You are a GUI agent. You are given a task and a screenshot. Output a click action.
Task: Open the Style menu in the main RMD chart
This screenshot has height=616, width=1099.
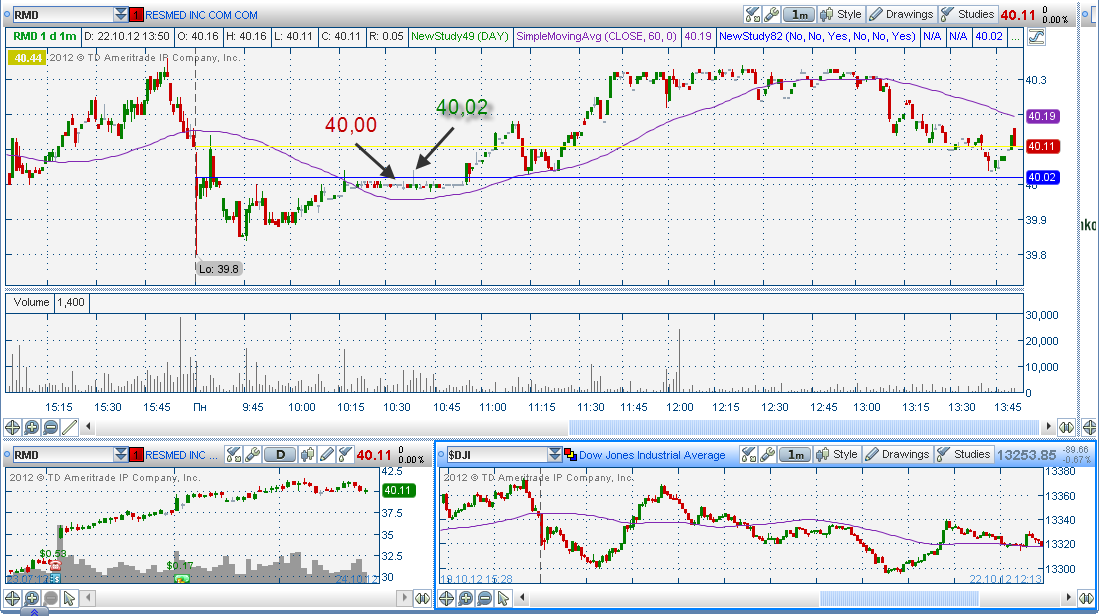coord(840,14)
